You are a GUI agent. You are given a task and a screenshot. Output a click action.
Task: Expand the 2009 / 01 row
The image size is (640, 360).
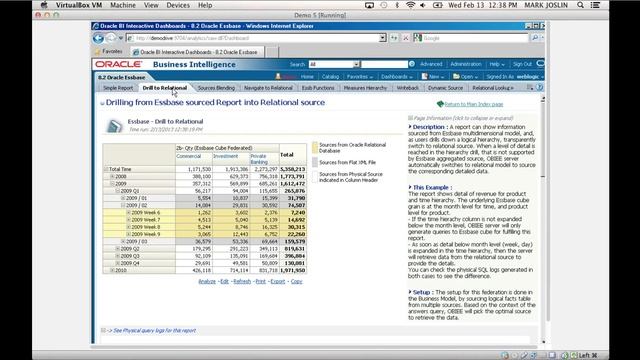click(123, 198)
